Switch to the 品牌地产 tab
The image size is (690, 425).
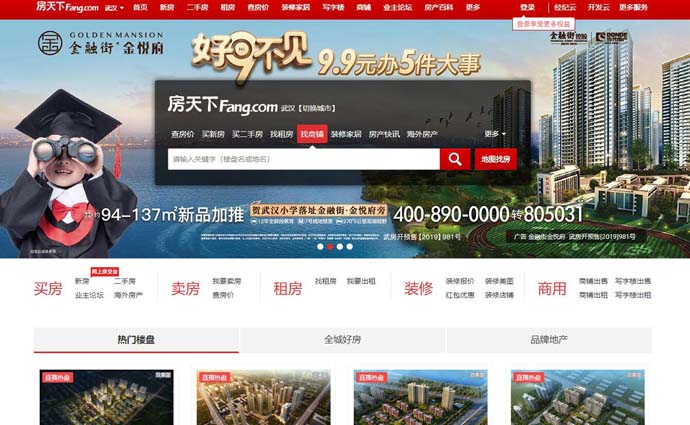549,340
